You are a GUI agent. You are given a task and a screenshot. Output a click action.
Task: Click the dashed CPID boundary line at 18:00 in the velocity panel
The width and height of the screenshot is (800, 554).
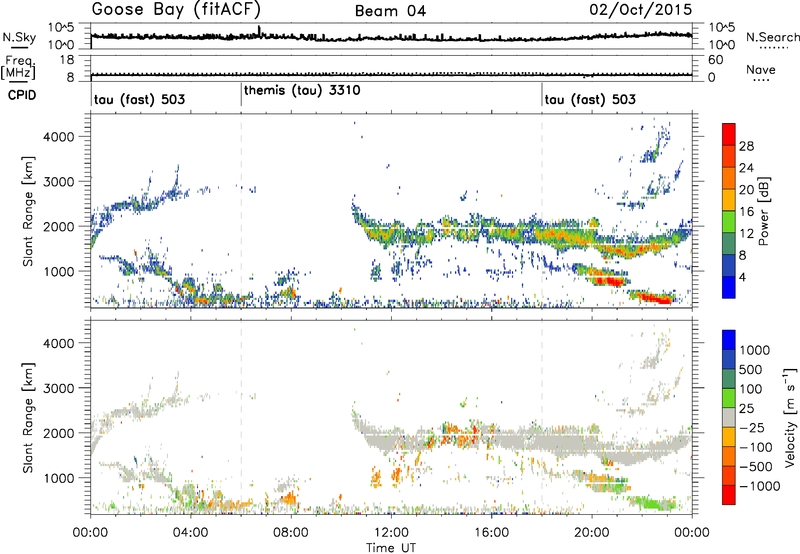tap(542, 418)
